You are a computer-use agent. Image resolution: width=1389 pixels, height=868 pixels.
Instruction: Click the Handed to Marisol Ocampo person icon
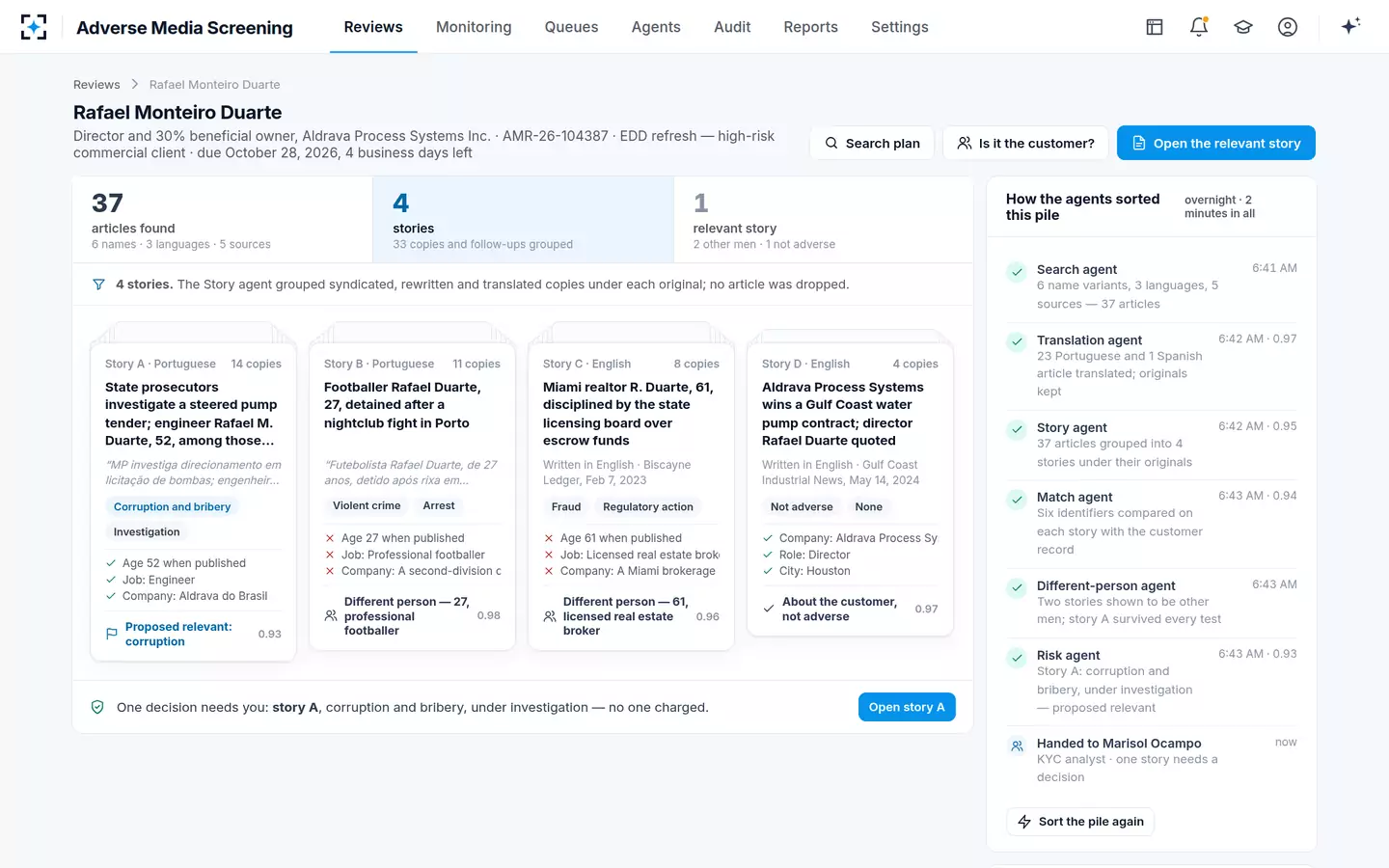point(1017,746)
